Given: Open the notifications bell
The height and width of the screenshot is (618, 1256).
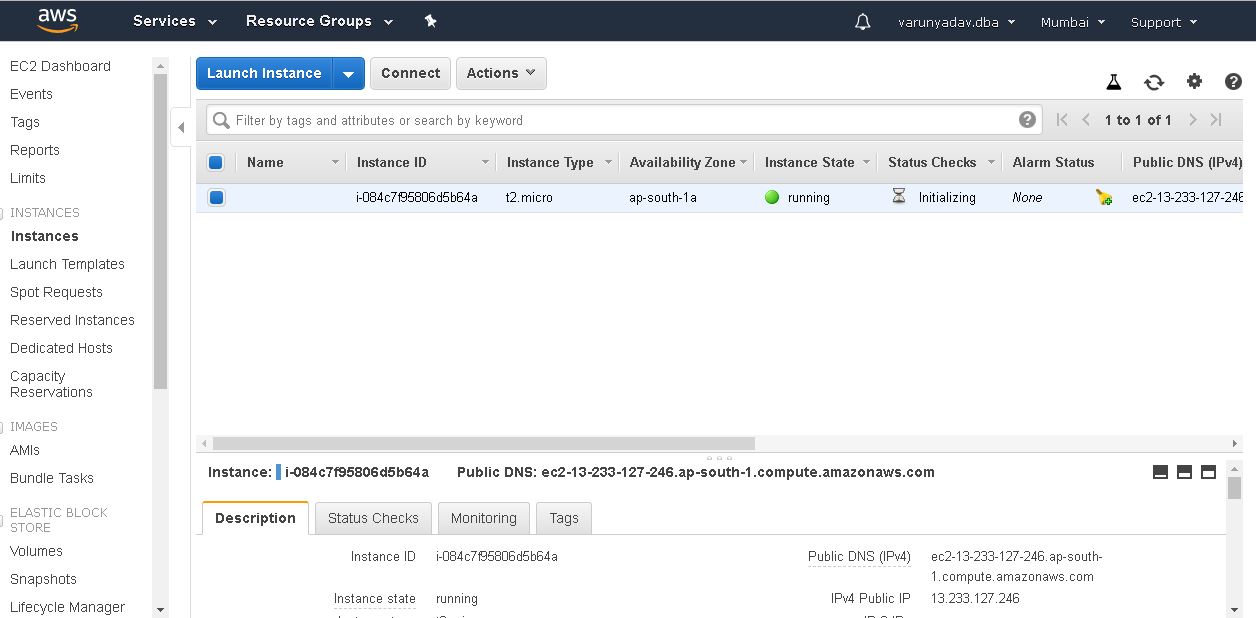Looking at the screenshot, I should pyautogui.click(x=862, y=22).
